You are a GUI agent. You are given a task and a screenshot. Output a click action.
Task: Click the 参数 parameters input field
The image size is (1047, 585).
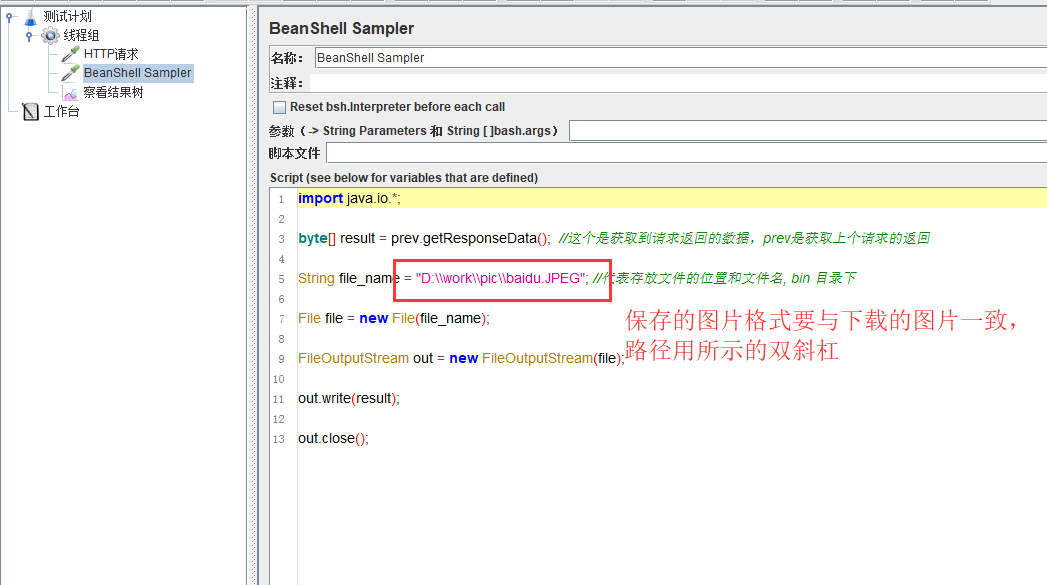click(x=808, y=131)
